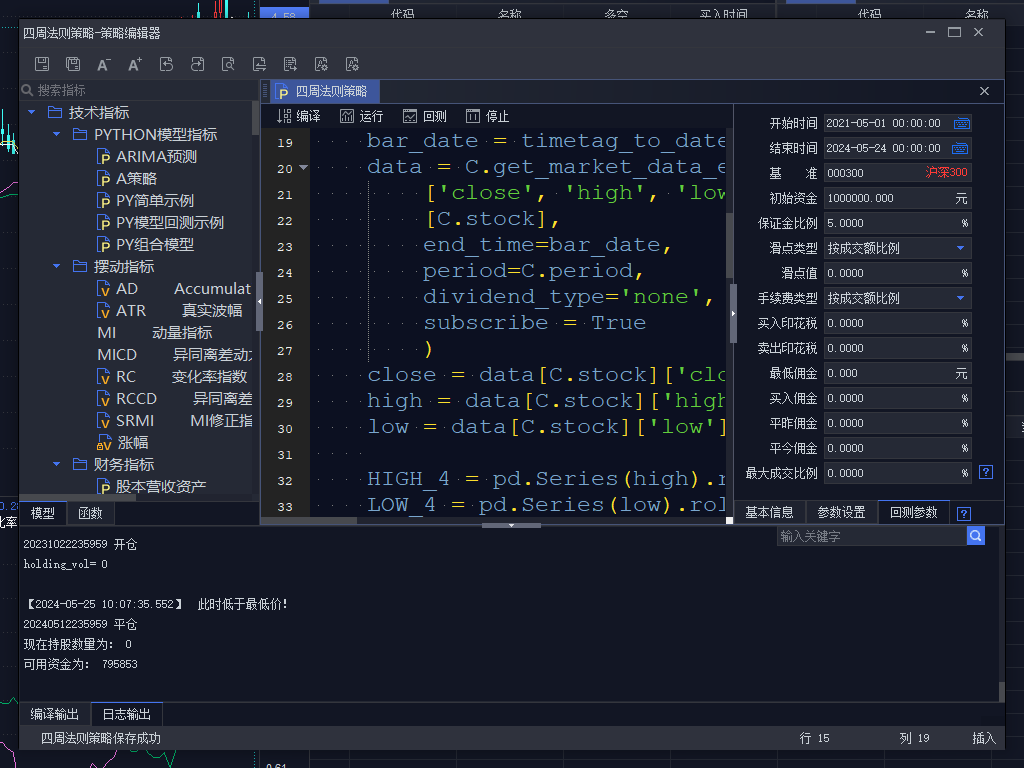Viewport: 1024px width, 768px height.
Task: Collapse the left indicator panel using its handle
Action: click(259, 302)
